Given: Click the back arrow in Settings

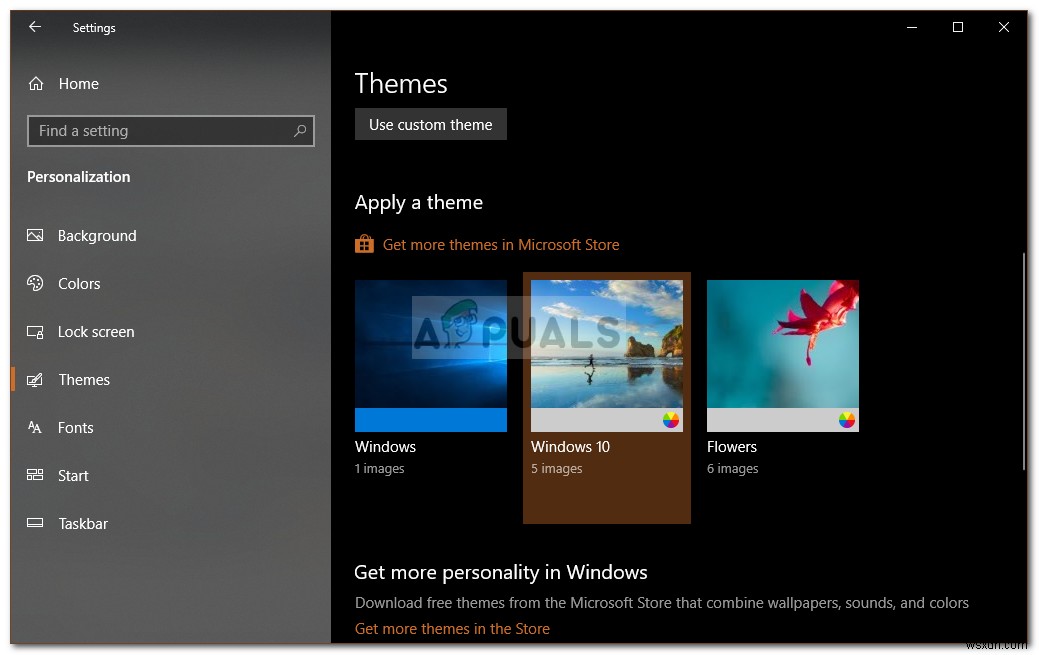Looking at the screenshot, I should (x=34, y=27).
